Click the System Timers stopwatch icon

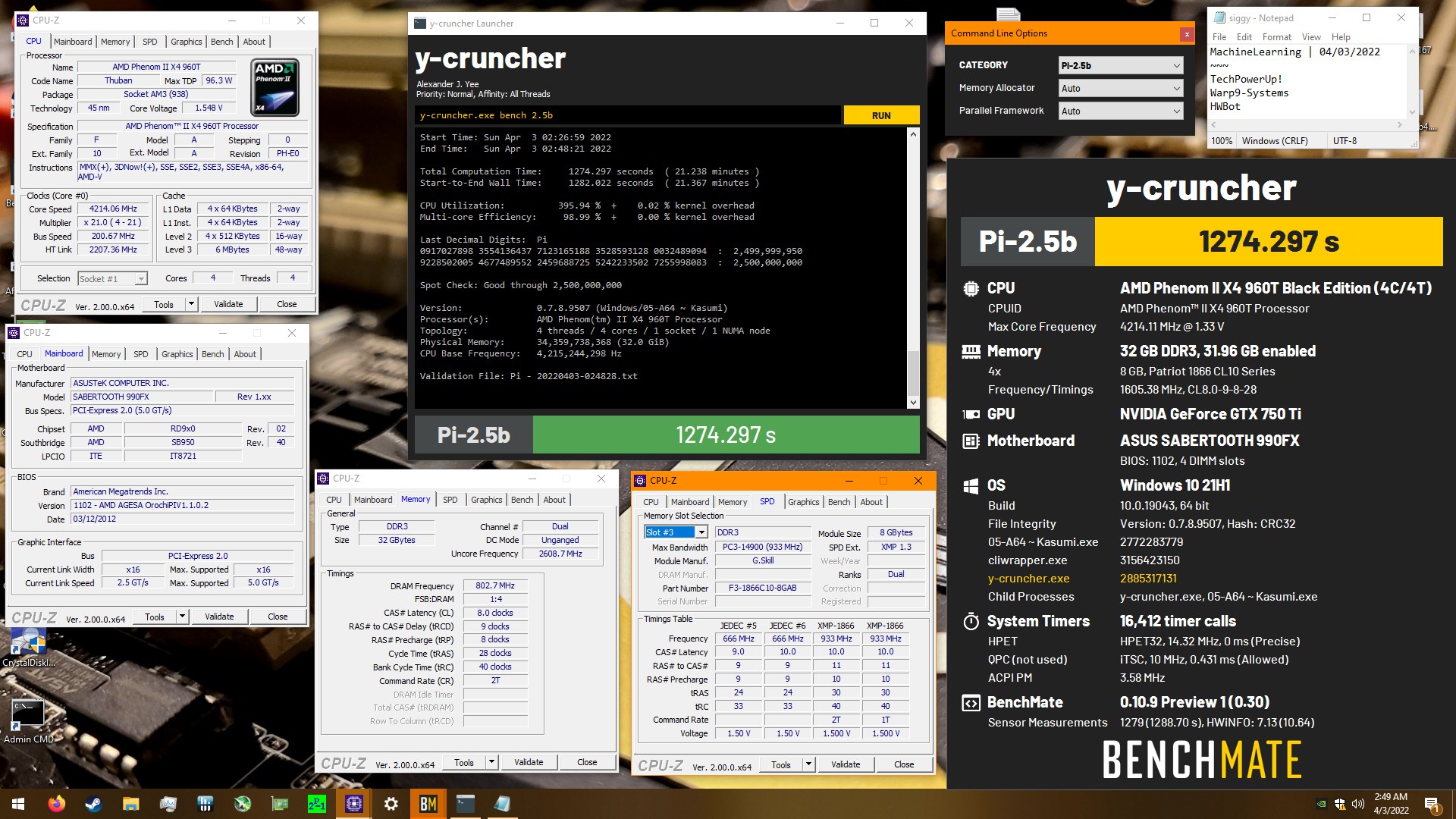[x=971, y=621]
